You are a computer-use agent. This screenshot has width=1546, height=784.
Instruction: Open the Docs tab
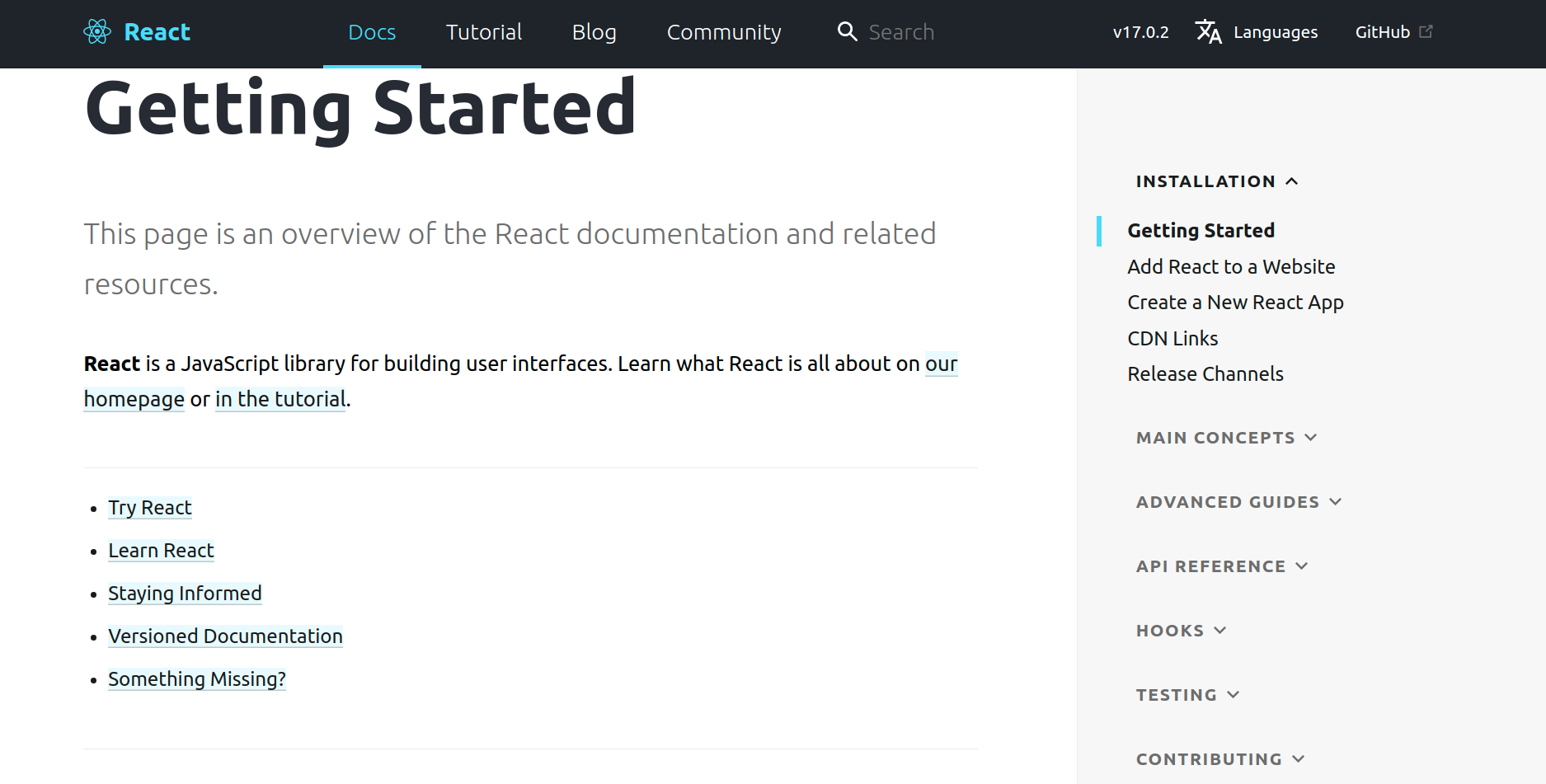tap(372, 32)
